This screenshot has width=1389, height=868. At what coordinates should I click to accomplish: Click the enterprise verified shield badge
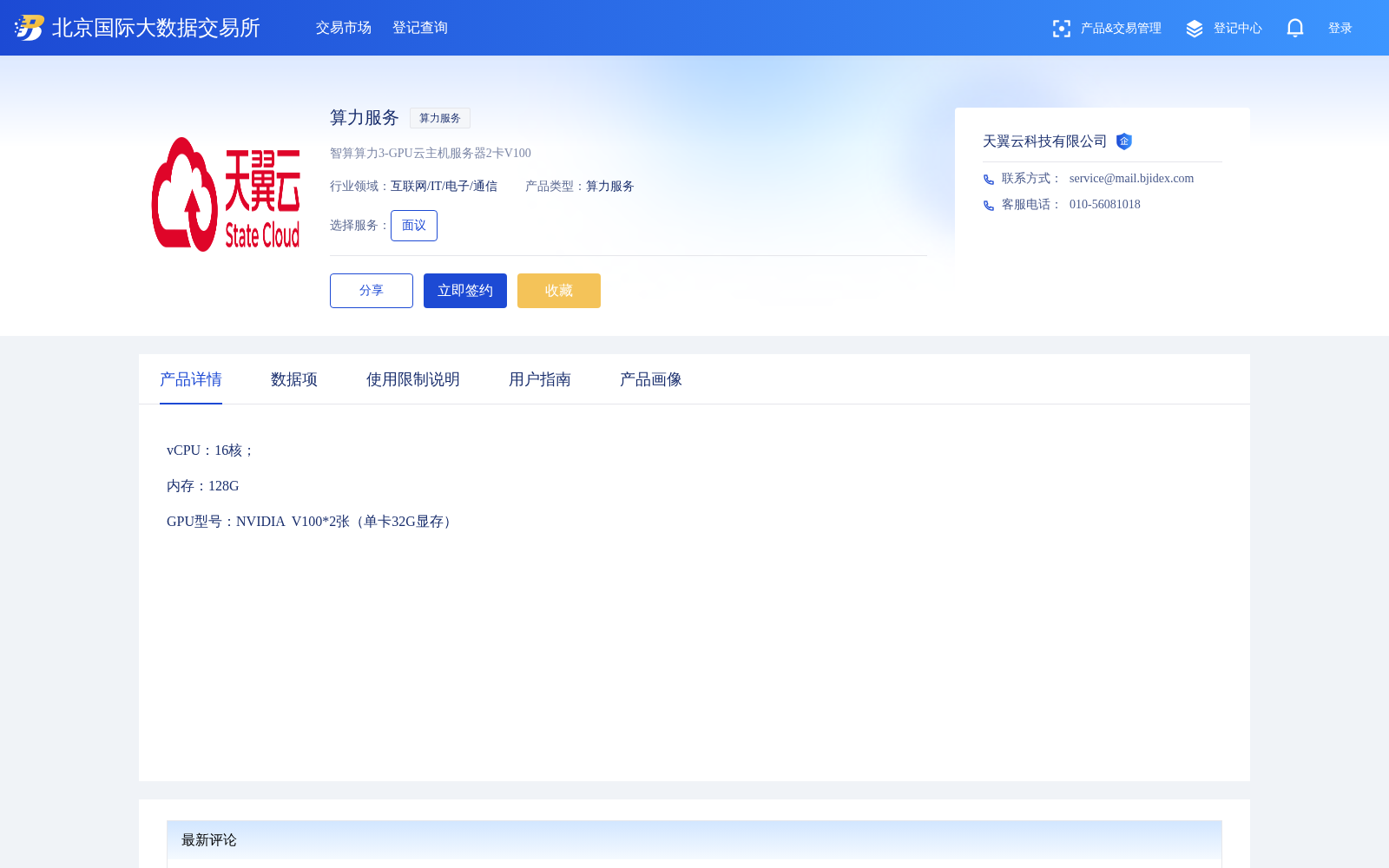(1124, 141)
